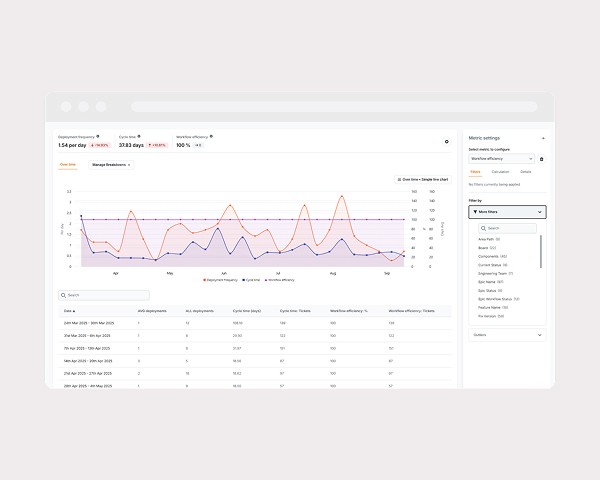Choose the Epic Status filter
The width and height of the screenshot is (600, 480).
coord(490,291)
